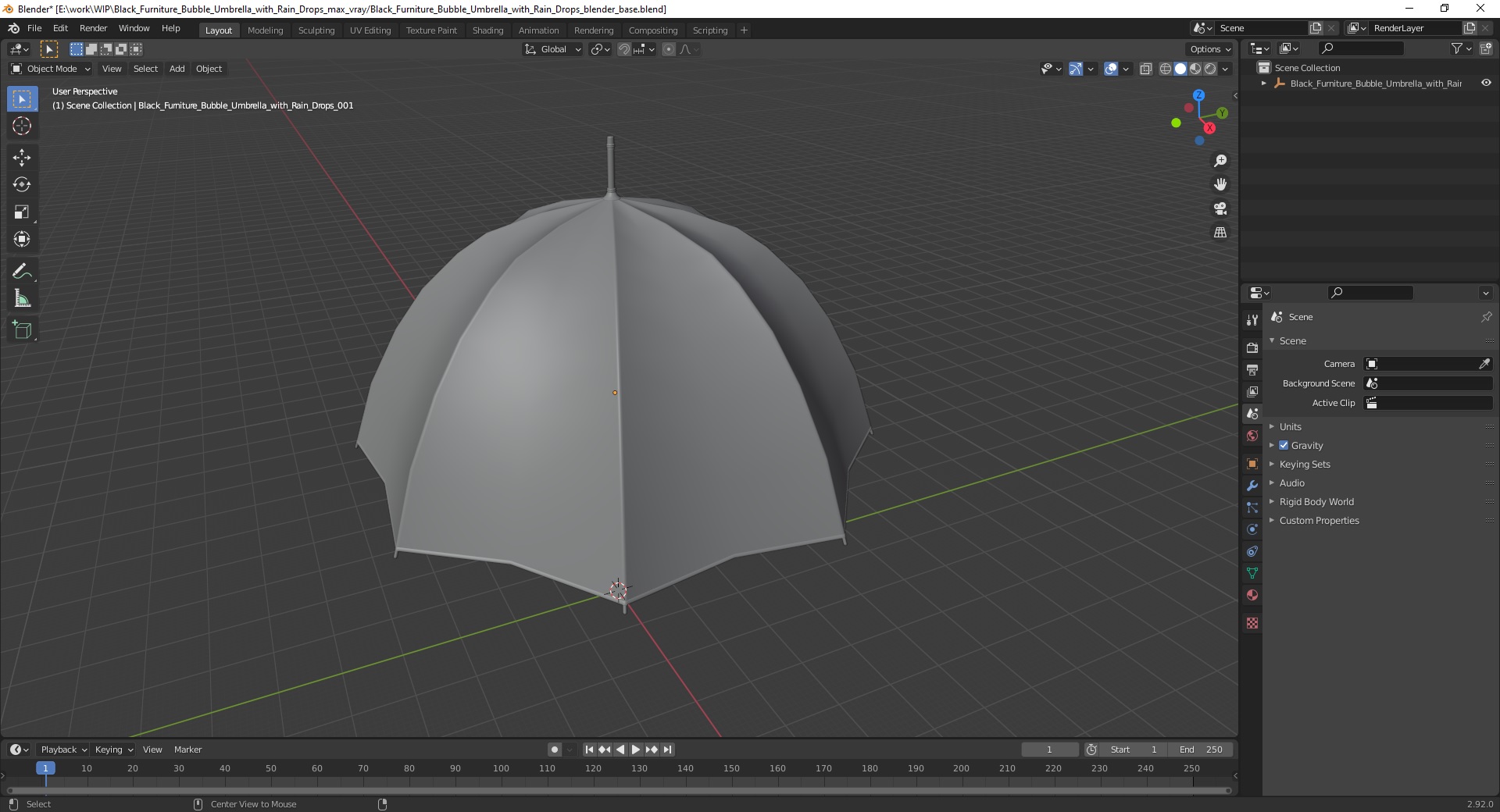The width and height of the screenshot is (1500, 812).
Task: Open the File menu
Action: 34,28
